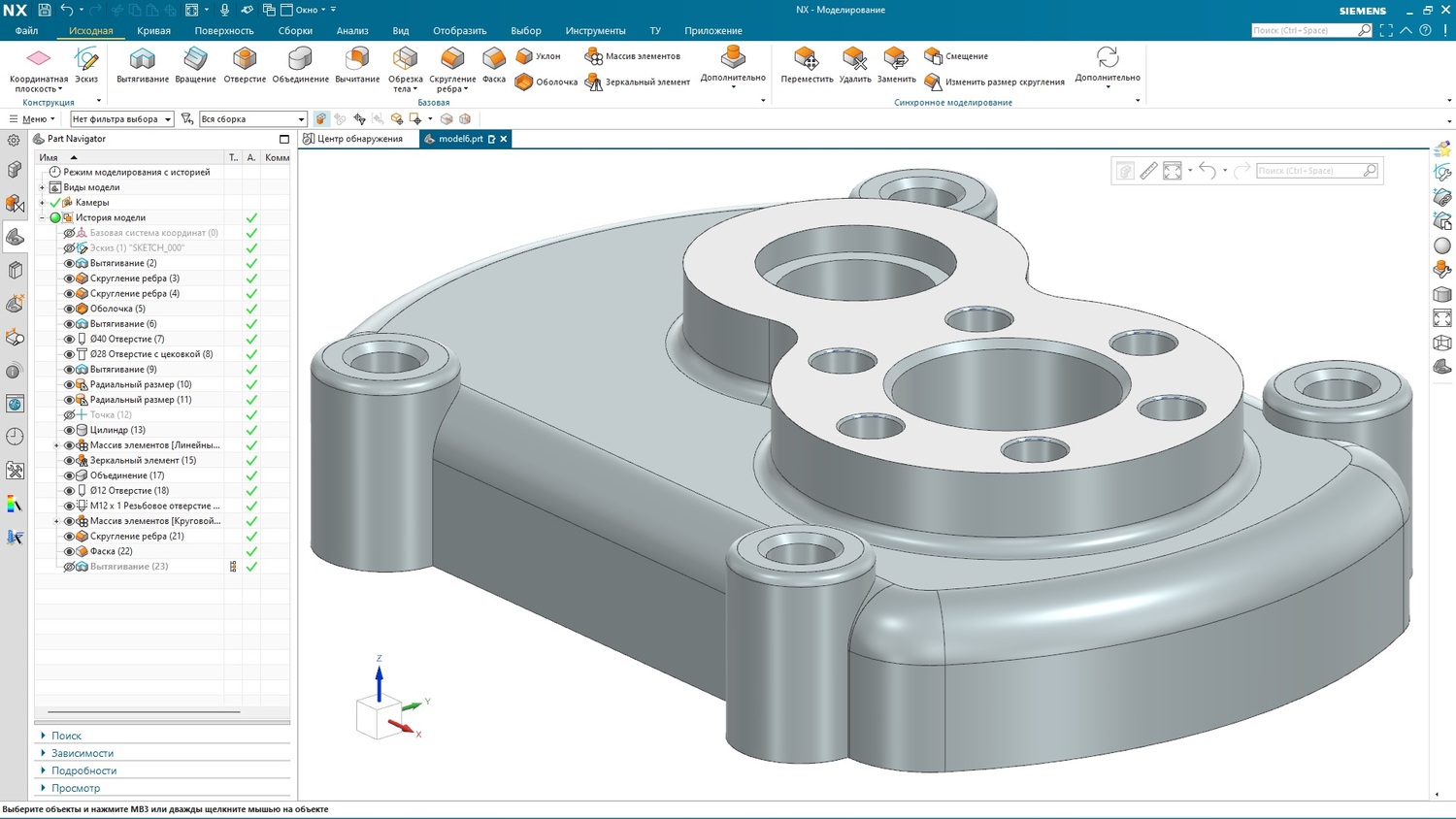This screenshot has width=1456, height=819.
Task: Toggle visibility of Цилиндр (13) feature
Action: point(69,430)
